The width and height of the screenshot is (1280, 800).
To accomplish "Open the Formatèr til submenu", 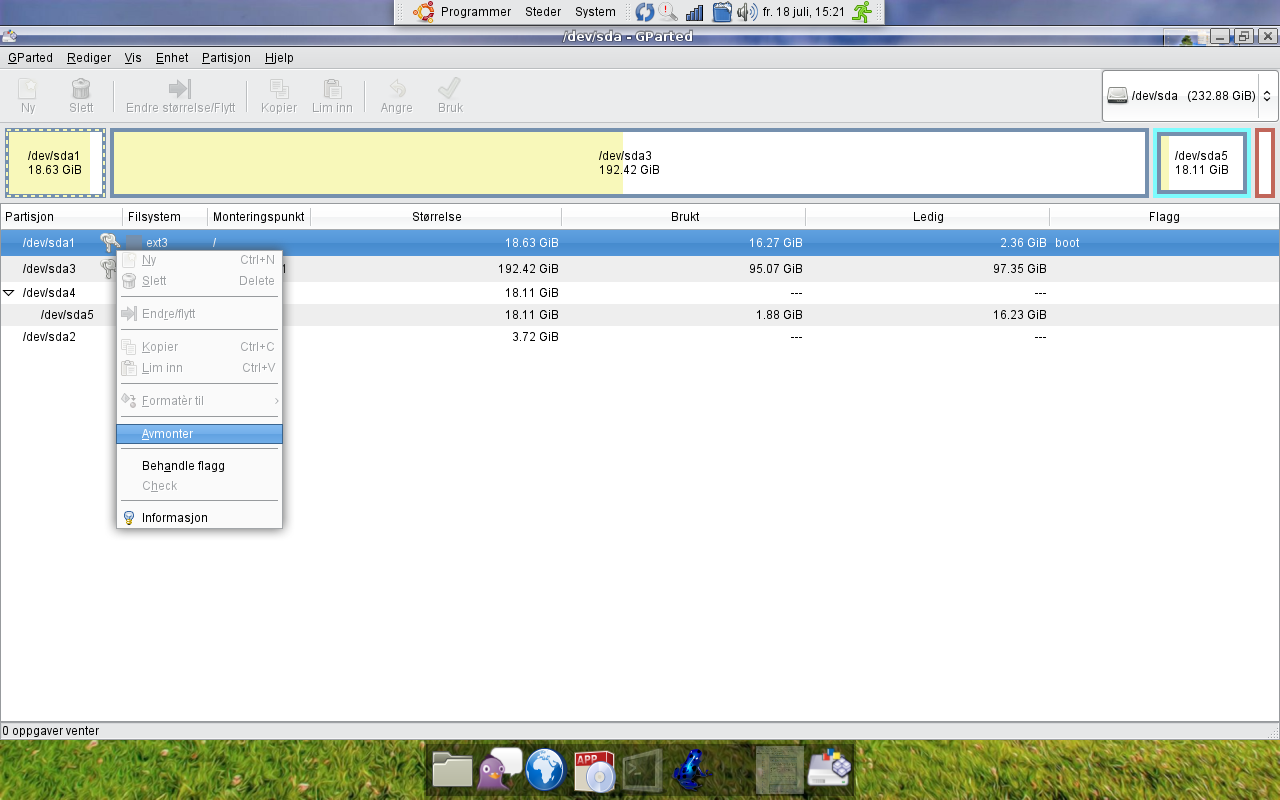I will [199, 401].
